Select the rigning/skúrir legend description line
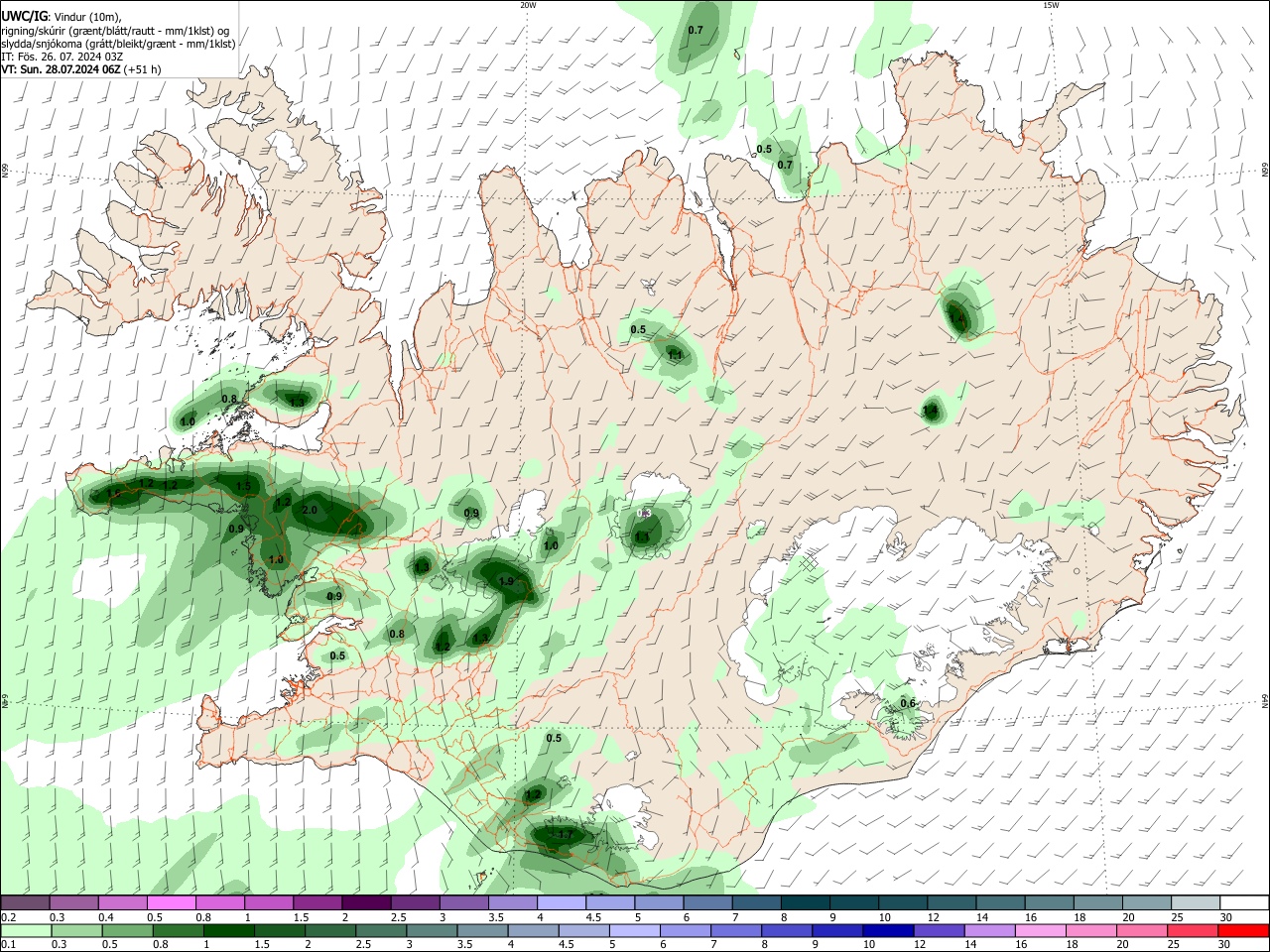This screenshot has height=952, width=1270. (x=115, y=30)
